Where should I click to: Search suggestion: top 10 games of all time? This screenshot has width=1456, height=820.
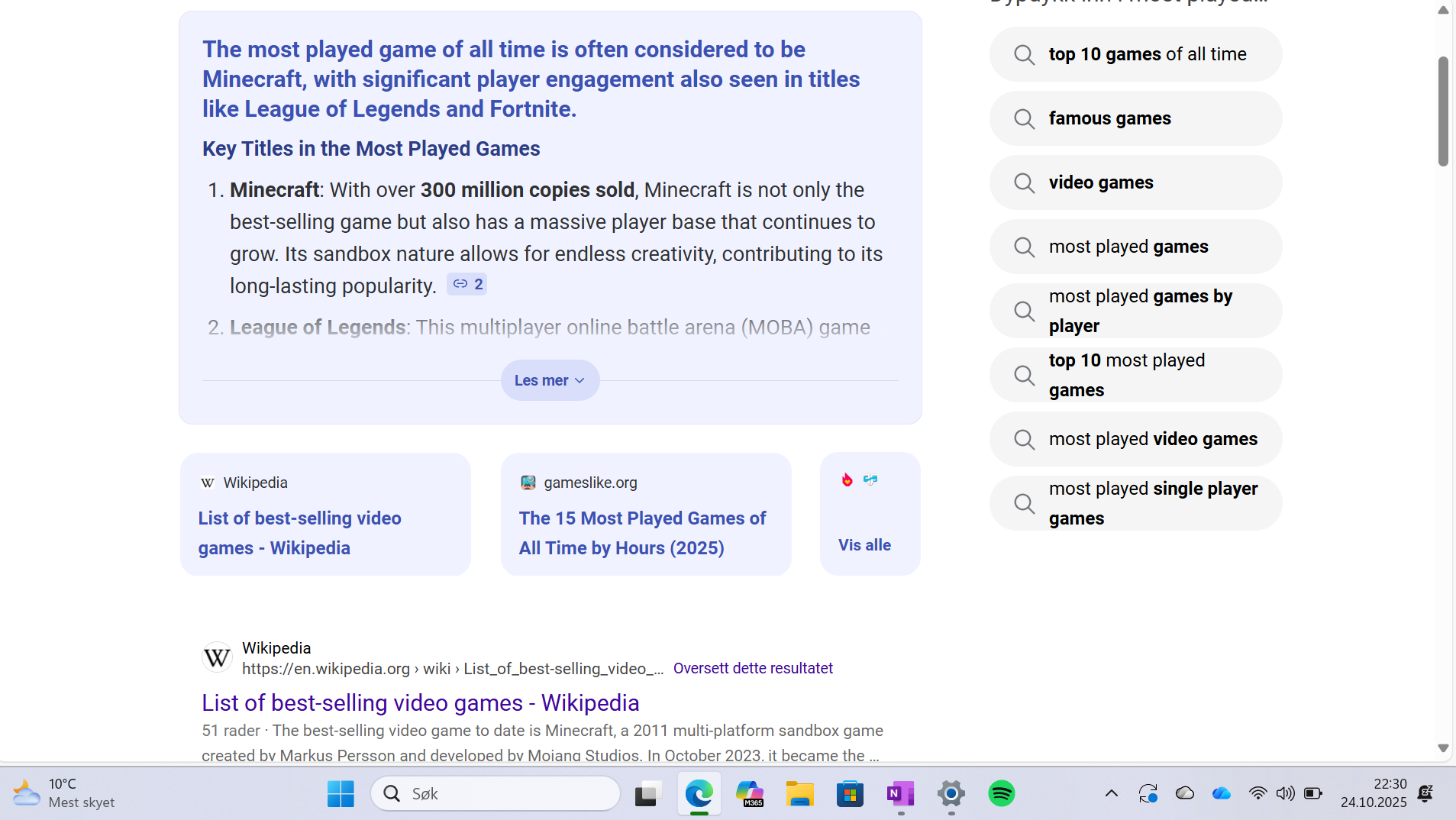click(x=1136, y=54)
